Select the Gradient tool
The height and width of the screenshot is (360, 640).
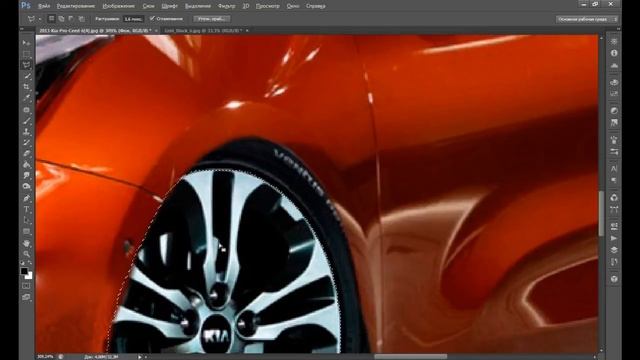click(x=27, y=165)
